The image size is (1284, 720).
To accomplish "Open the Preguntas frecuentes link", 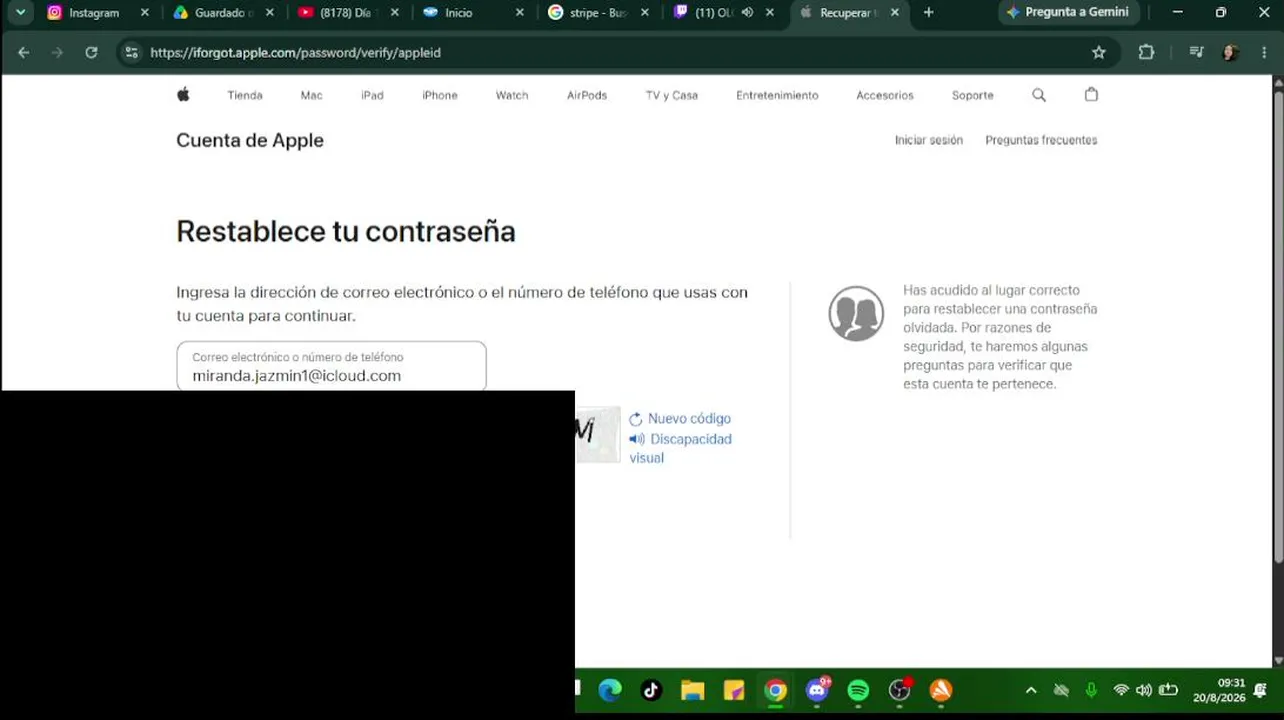I will (x=1041, y=140).
